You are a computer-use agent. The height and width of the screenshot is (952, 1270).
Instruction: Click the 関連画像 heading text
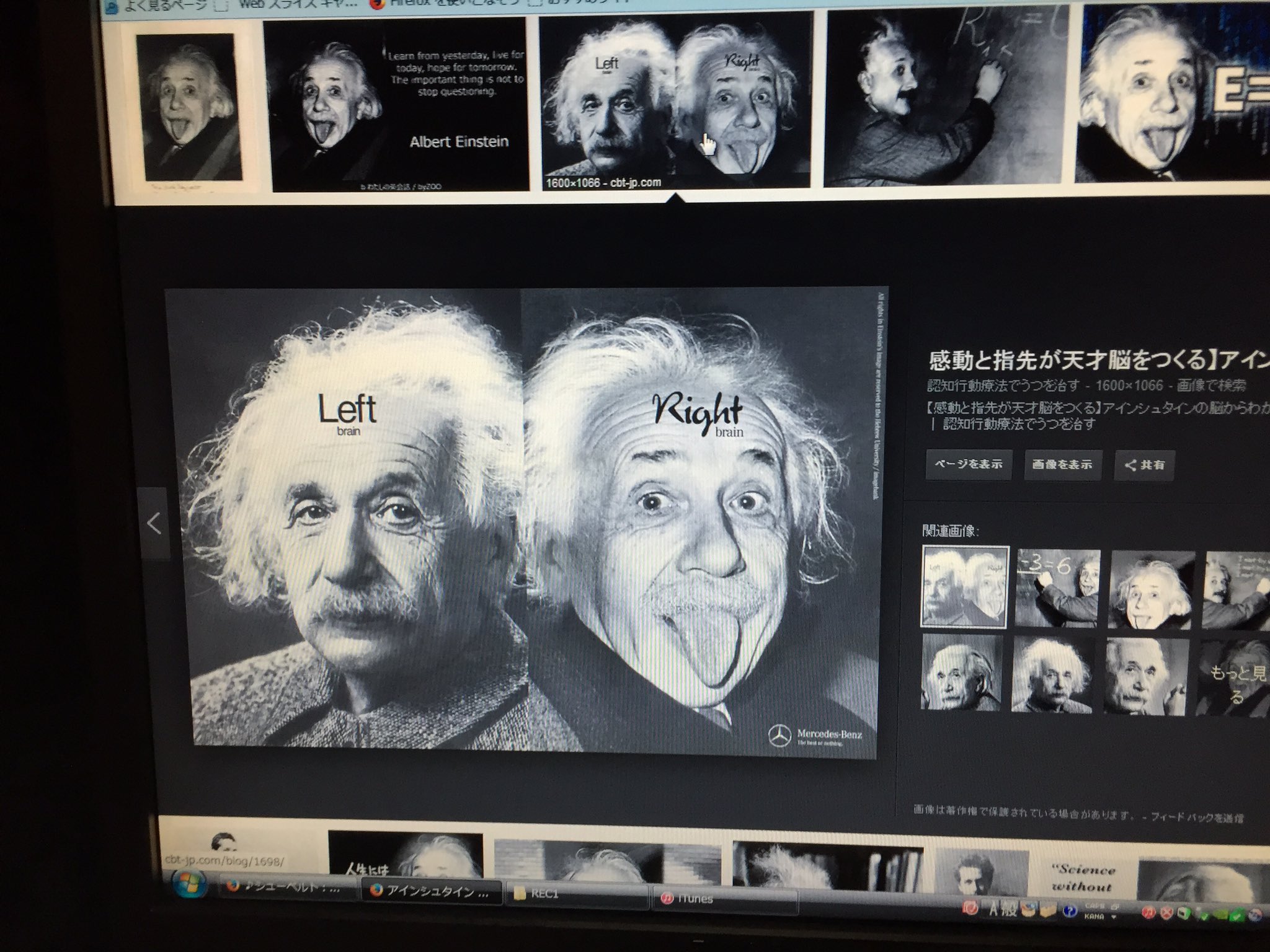(950, 531)
